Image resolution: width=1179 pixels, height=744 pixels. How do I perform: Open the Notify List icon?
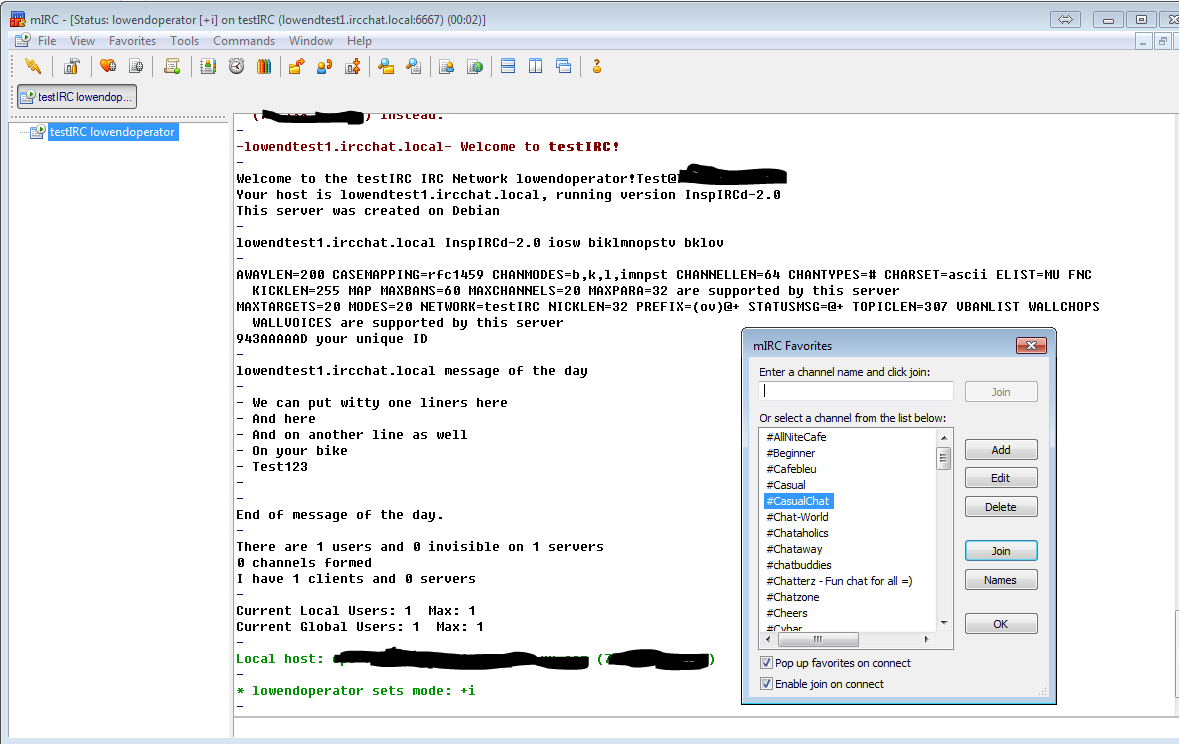click(447, 66)
